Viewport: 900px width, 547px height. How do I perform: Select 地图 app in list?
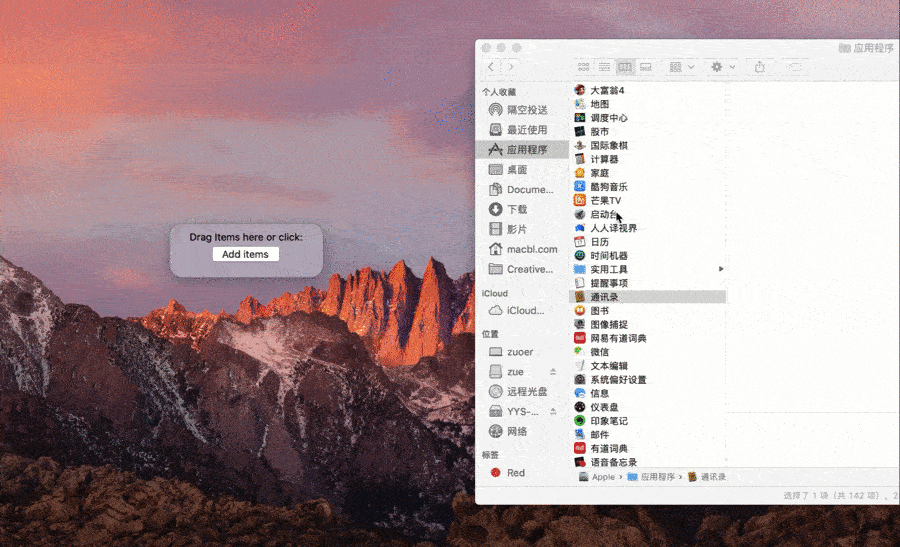(649, 104)
